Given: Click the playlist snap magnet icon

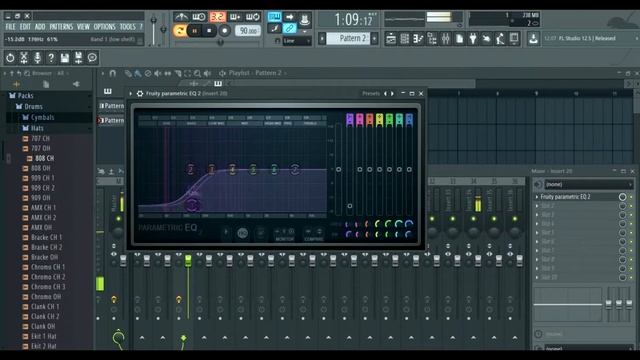Looking at the screenshot, I should tap(113, 73).
